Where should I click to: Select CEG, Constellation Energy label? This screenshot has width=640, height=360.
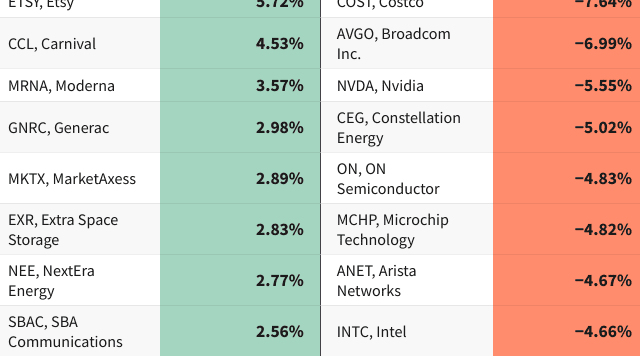(398, 128)
